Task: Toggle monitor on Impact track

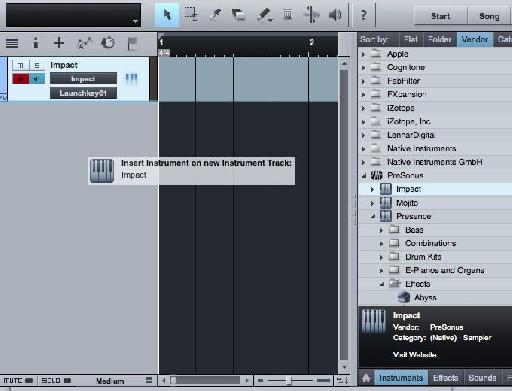Action: pos(37,79)
